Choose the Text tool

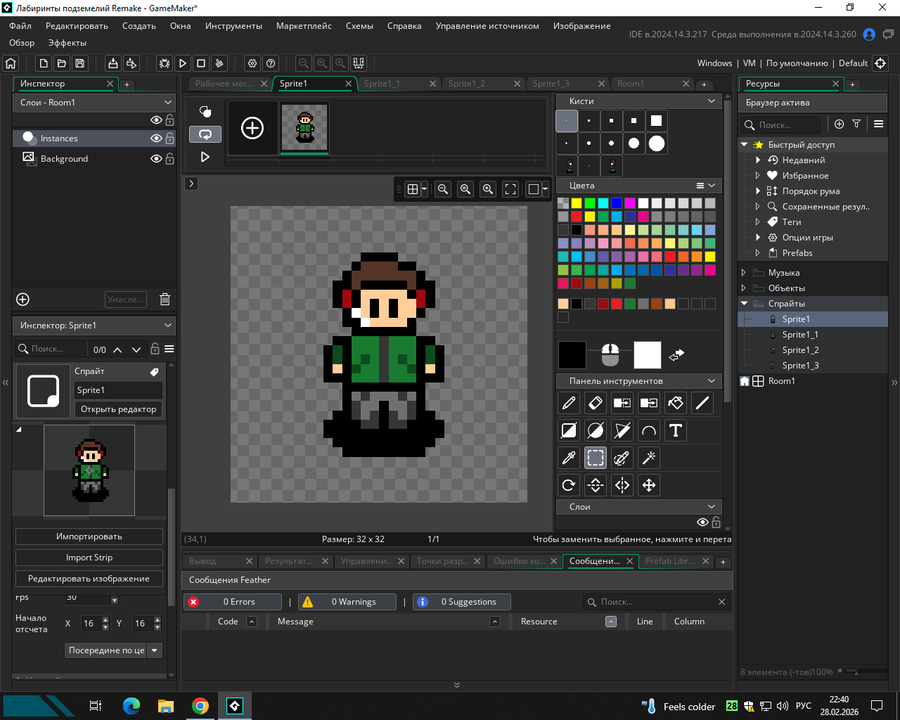point(675,431)
